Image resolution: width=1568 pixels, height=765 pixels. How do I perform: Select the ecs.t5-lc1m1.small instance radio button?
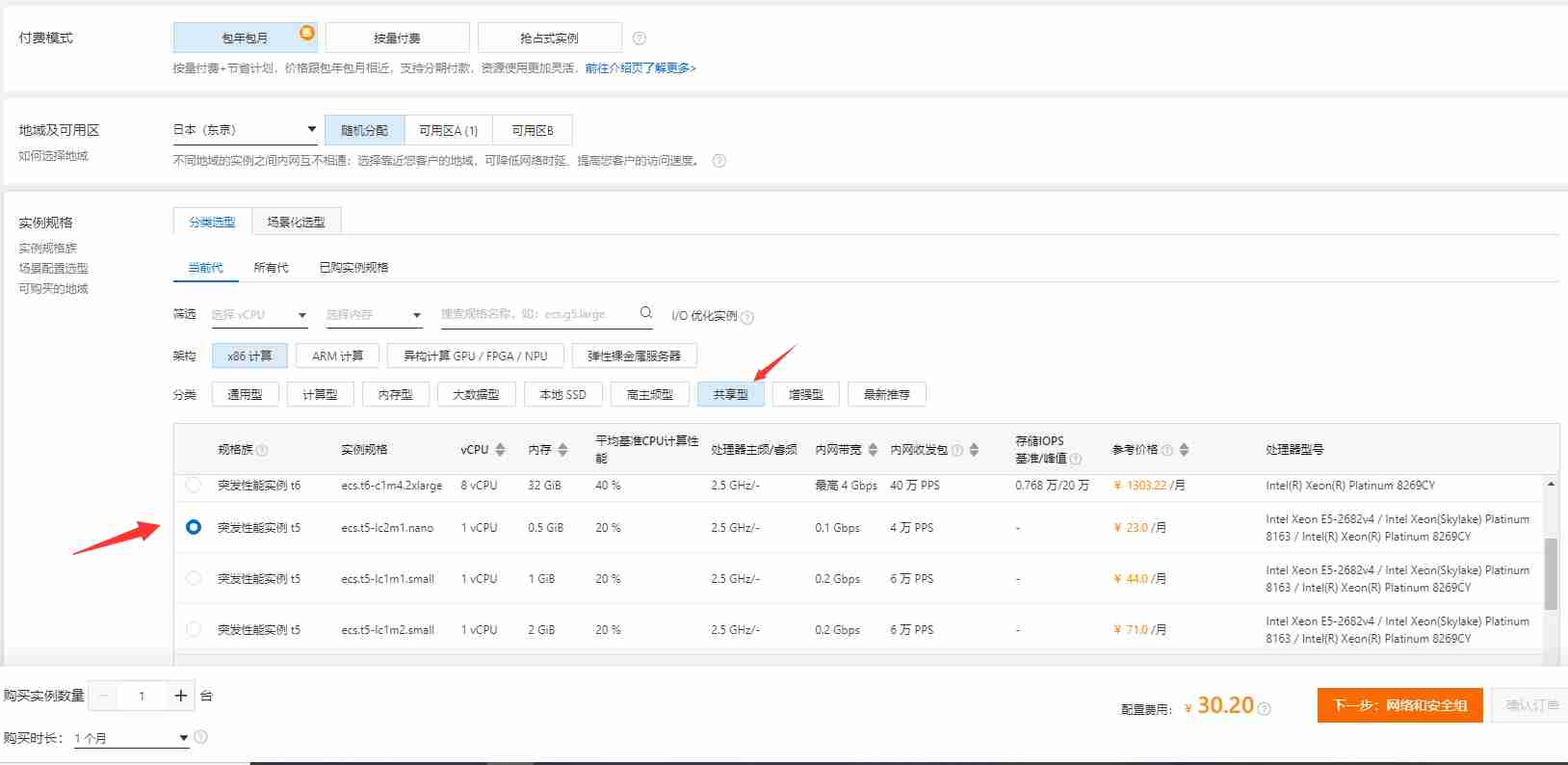click(194, 578)
